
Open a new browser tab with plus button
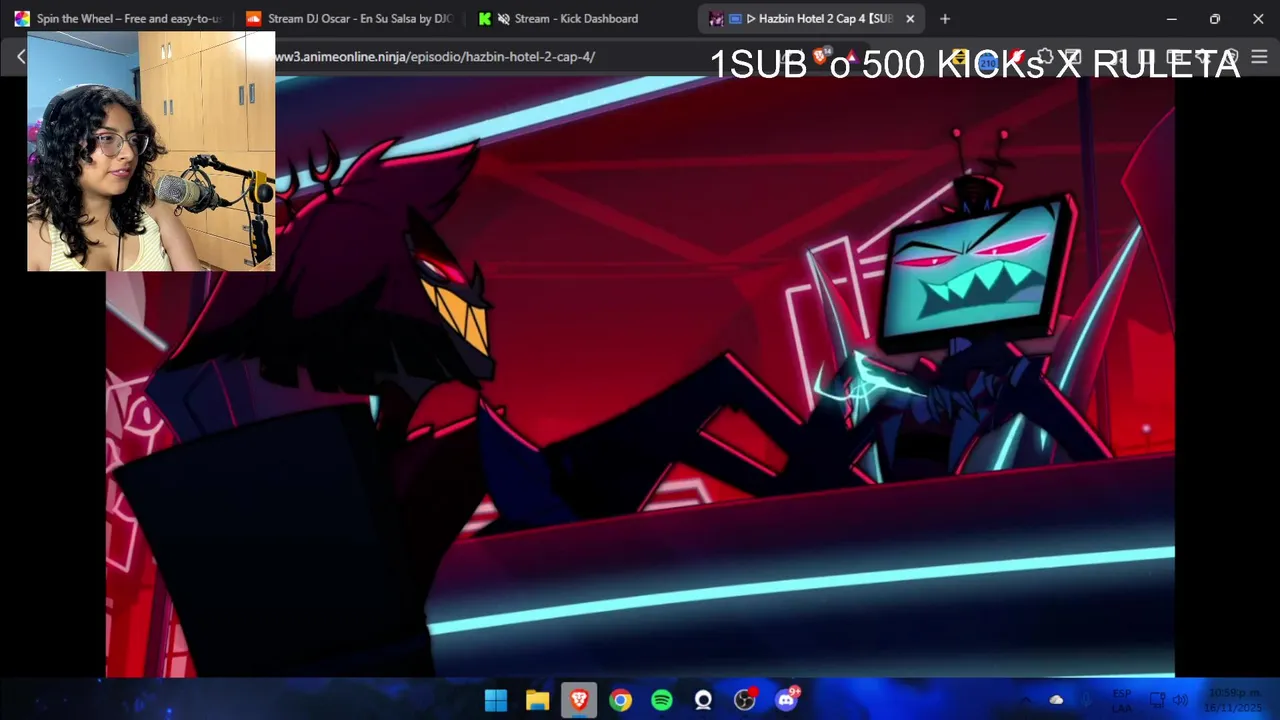tap(945, 18)
